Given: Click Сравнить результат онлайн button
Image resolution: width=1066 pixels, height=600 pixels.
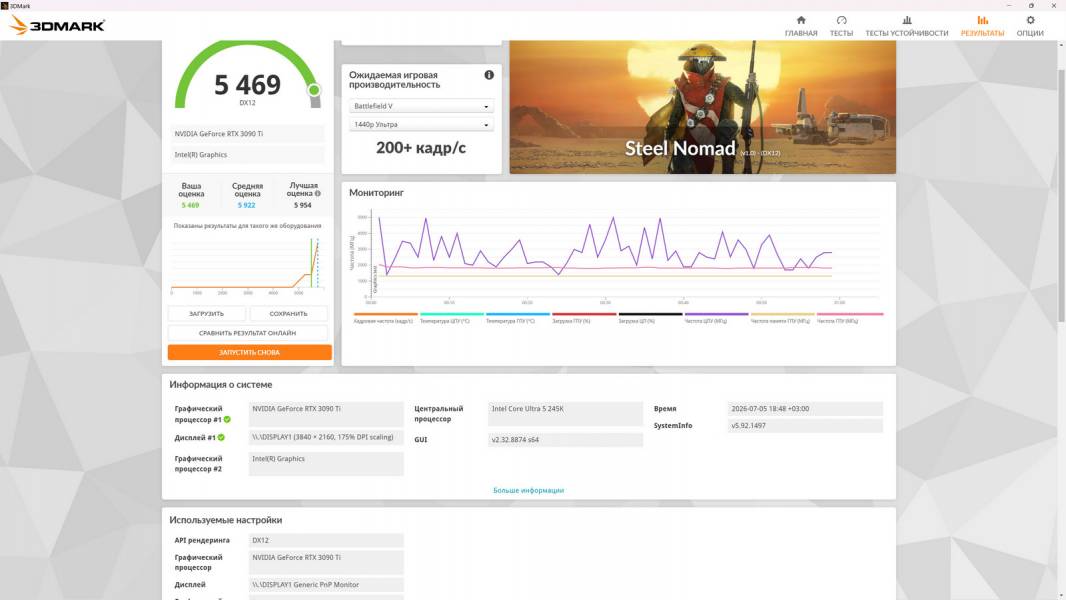Looking at the screenshot, I should (x=247, y=333).
